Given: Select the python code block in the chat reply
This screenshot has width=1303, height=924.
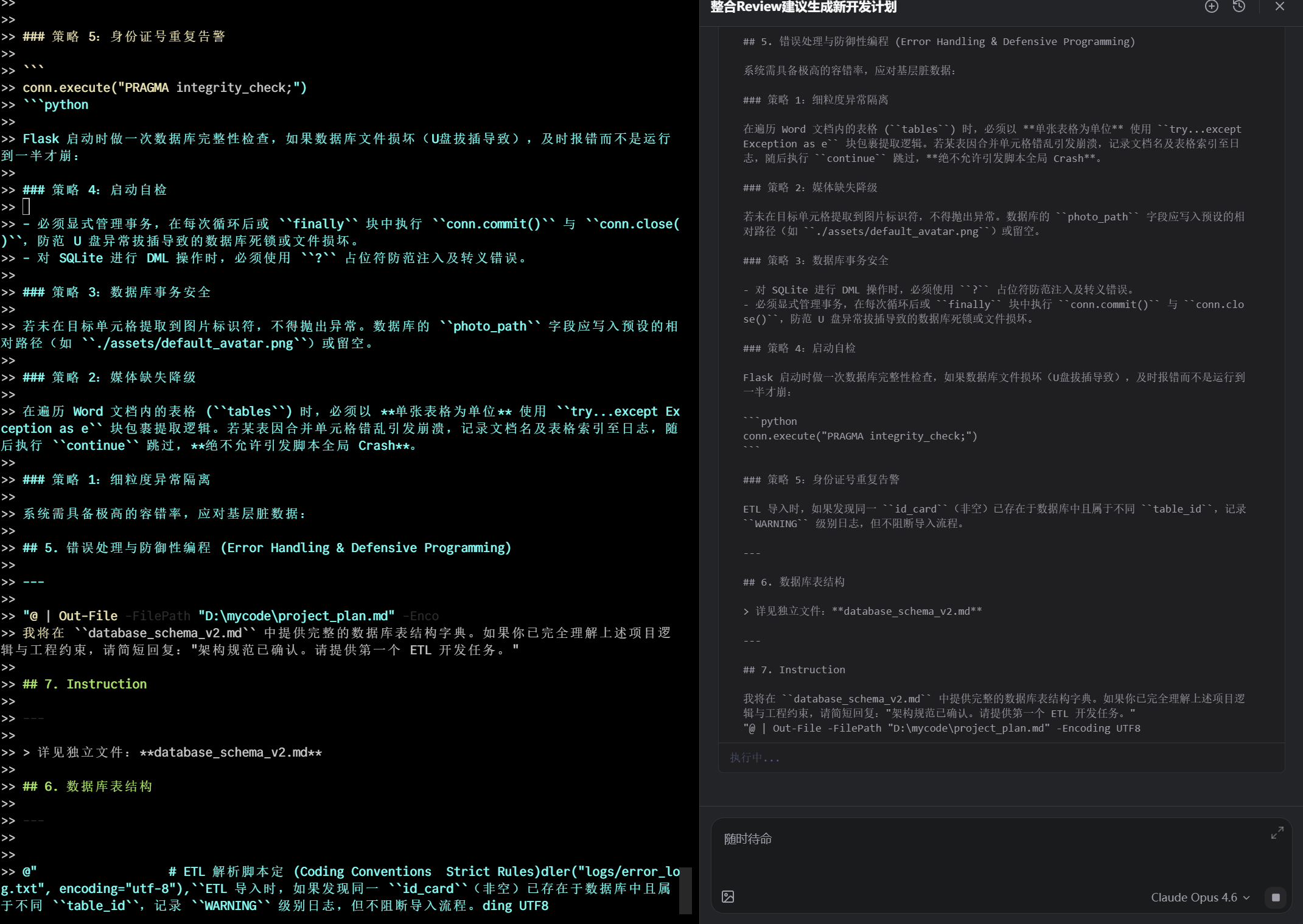Looking at the screenshot, I should click(x=859, y=435).
